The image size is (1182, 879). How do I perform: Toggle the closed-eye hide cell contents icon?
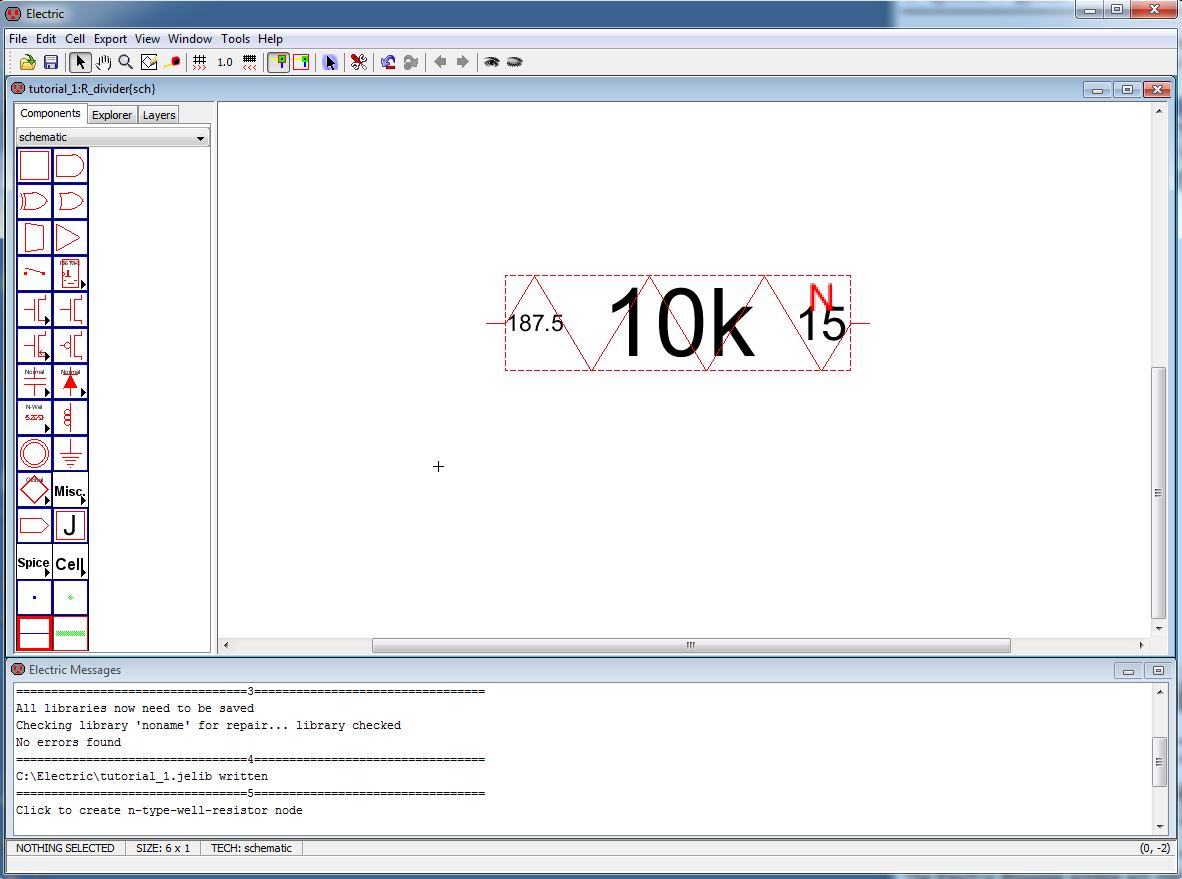click(x=514, y=62)
